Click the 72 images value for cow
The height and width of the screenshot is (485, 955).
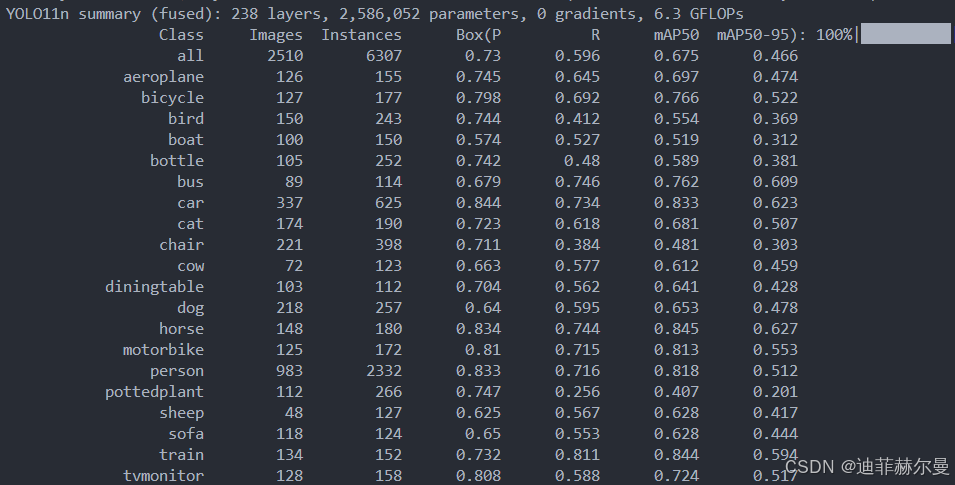point(294,266)
